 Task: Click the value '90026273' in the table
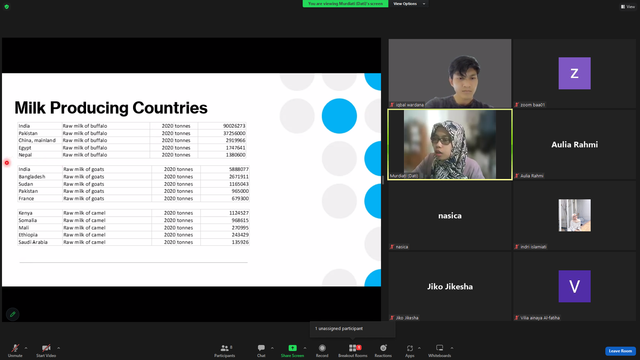(234, 126)
